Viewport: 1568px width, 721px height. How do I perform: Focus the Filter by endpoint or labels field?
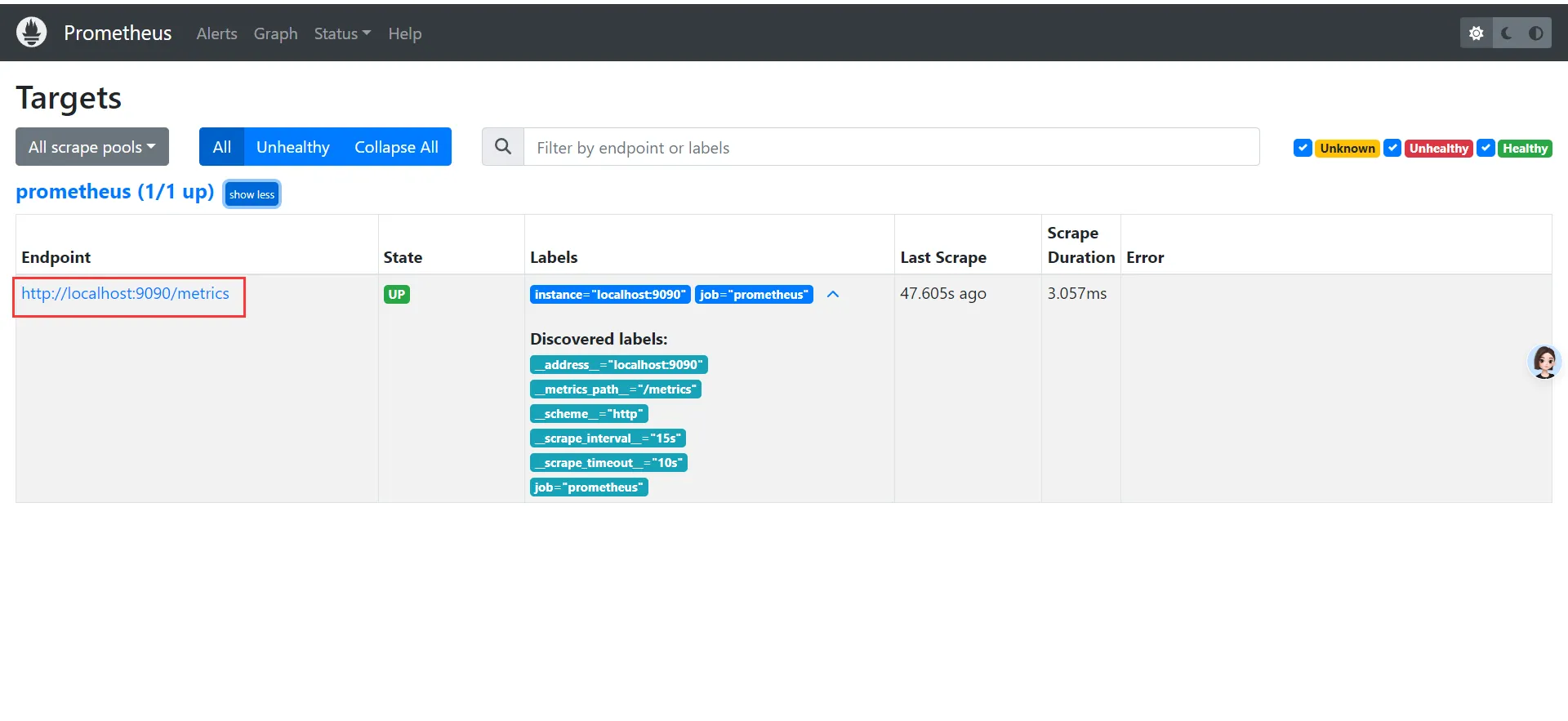(891, 147)
